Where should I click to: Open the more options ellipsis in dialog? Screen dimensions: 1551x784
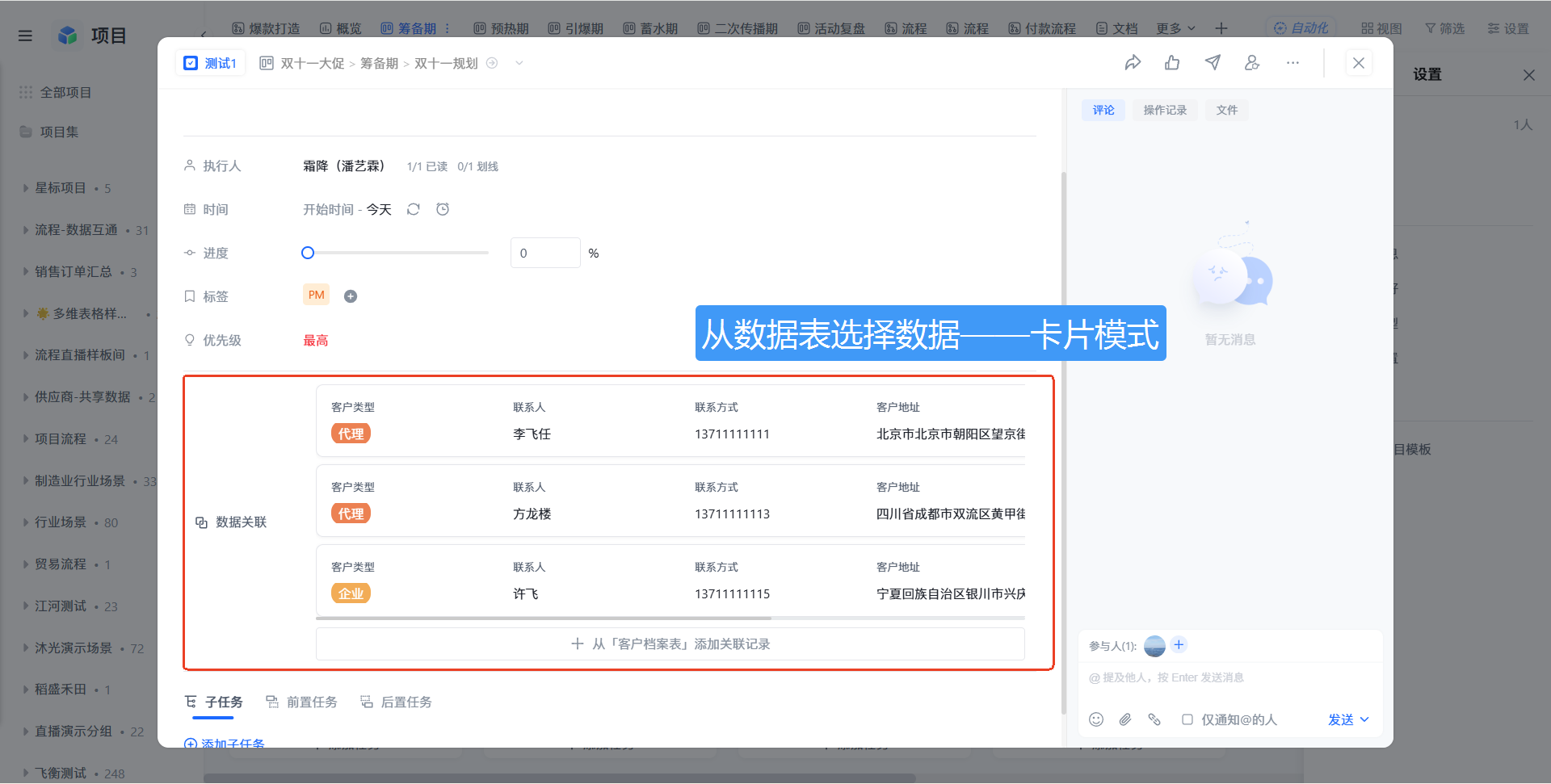(x=1292, y=63)
